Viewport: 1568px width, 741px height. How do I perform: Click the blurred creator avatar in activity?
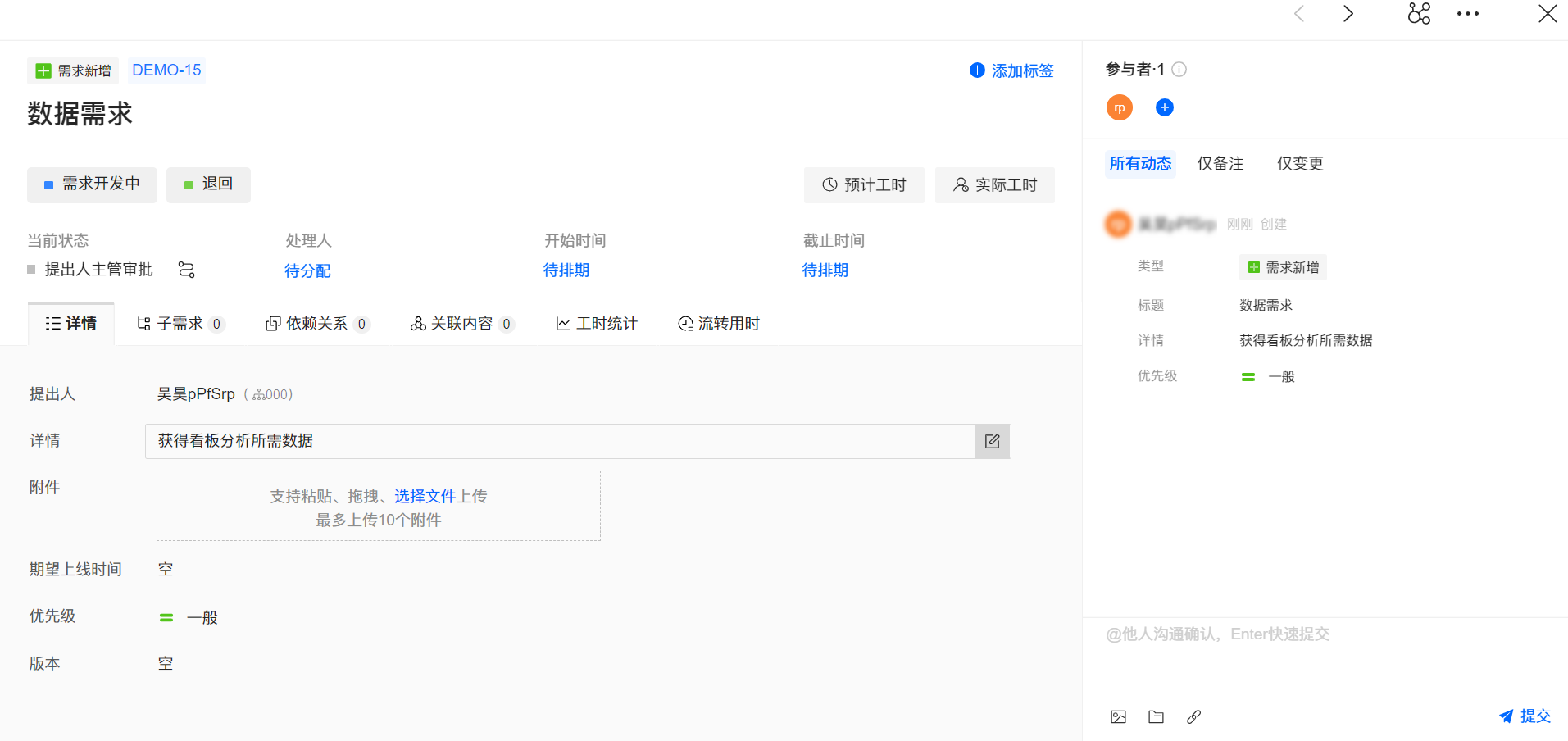point(1118,224)
